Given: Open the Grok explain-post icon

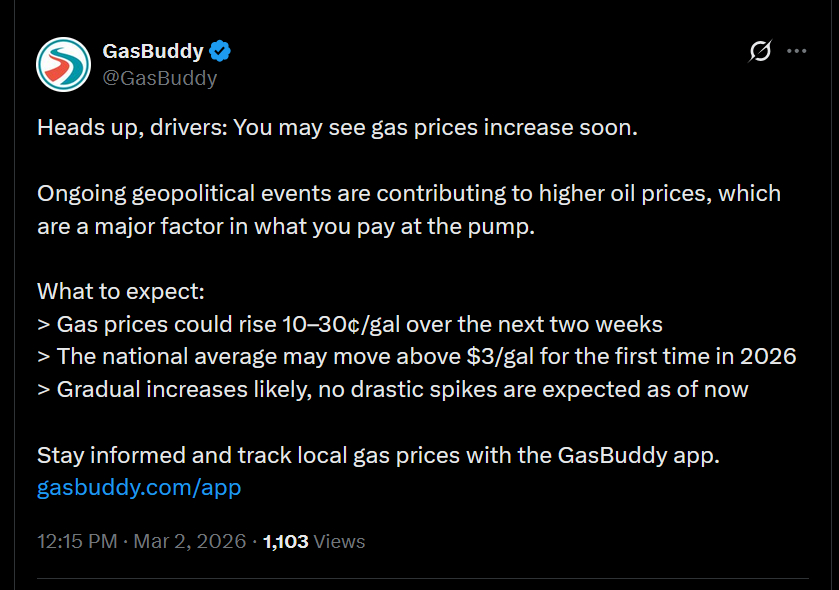Looking at the screenshot, I should coord(760,51).
